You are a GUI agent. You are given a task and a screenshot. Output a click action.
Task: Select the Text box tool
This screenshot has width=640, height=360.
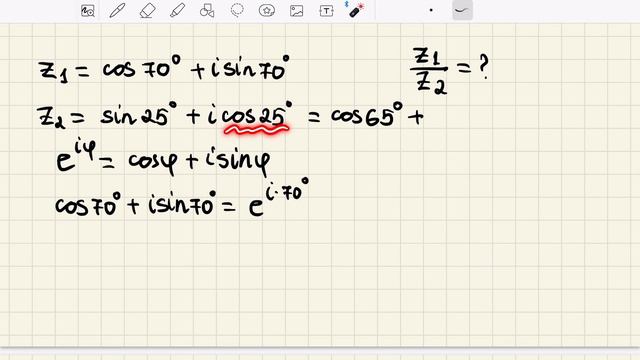(x=326, y=11)
